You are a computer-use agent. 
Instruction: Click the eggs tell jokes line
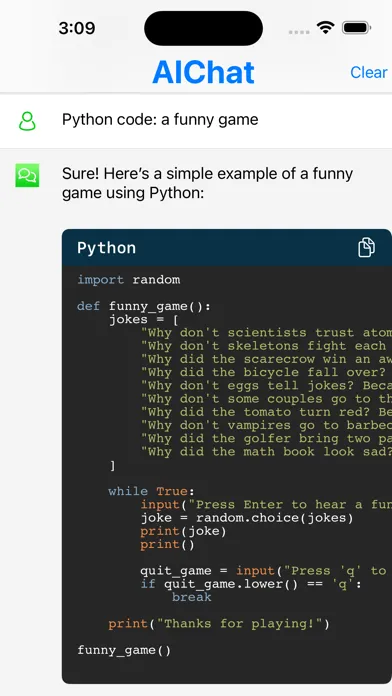pyautogui.click(x=266, y=386)
